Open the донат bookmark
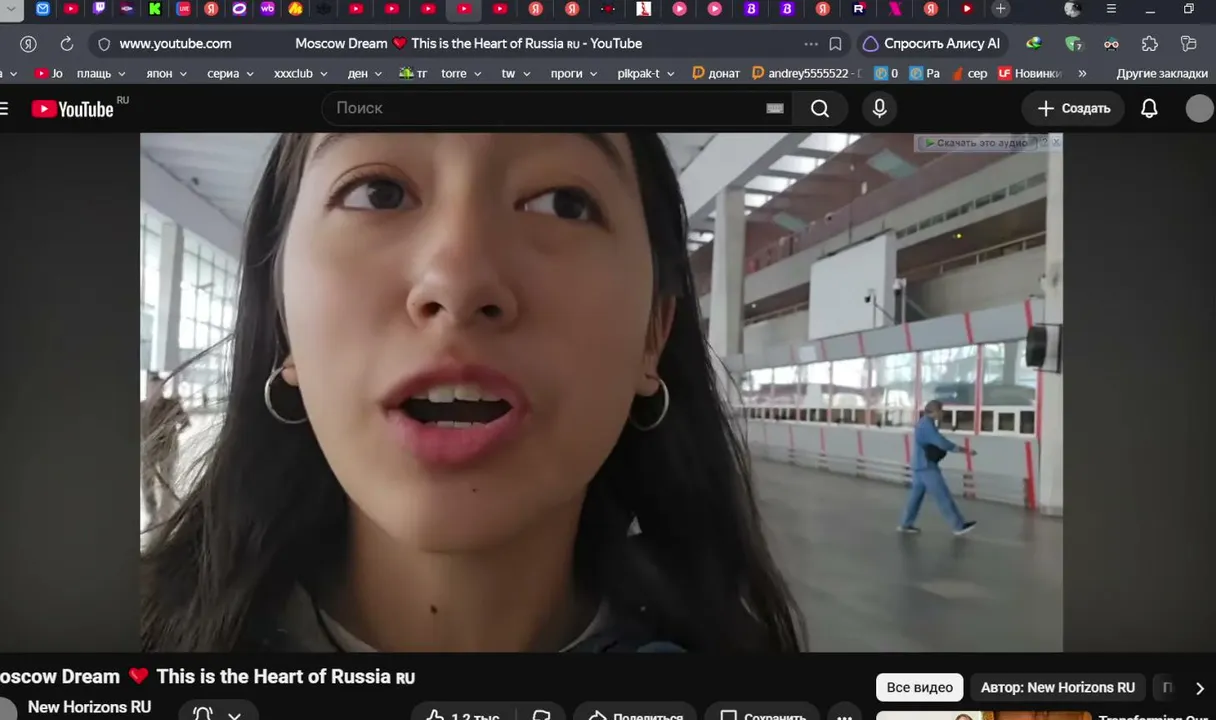This screenshot has width=1216, height=720. (x=716, y=74)
